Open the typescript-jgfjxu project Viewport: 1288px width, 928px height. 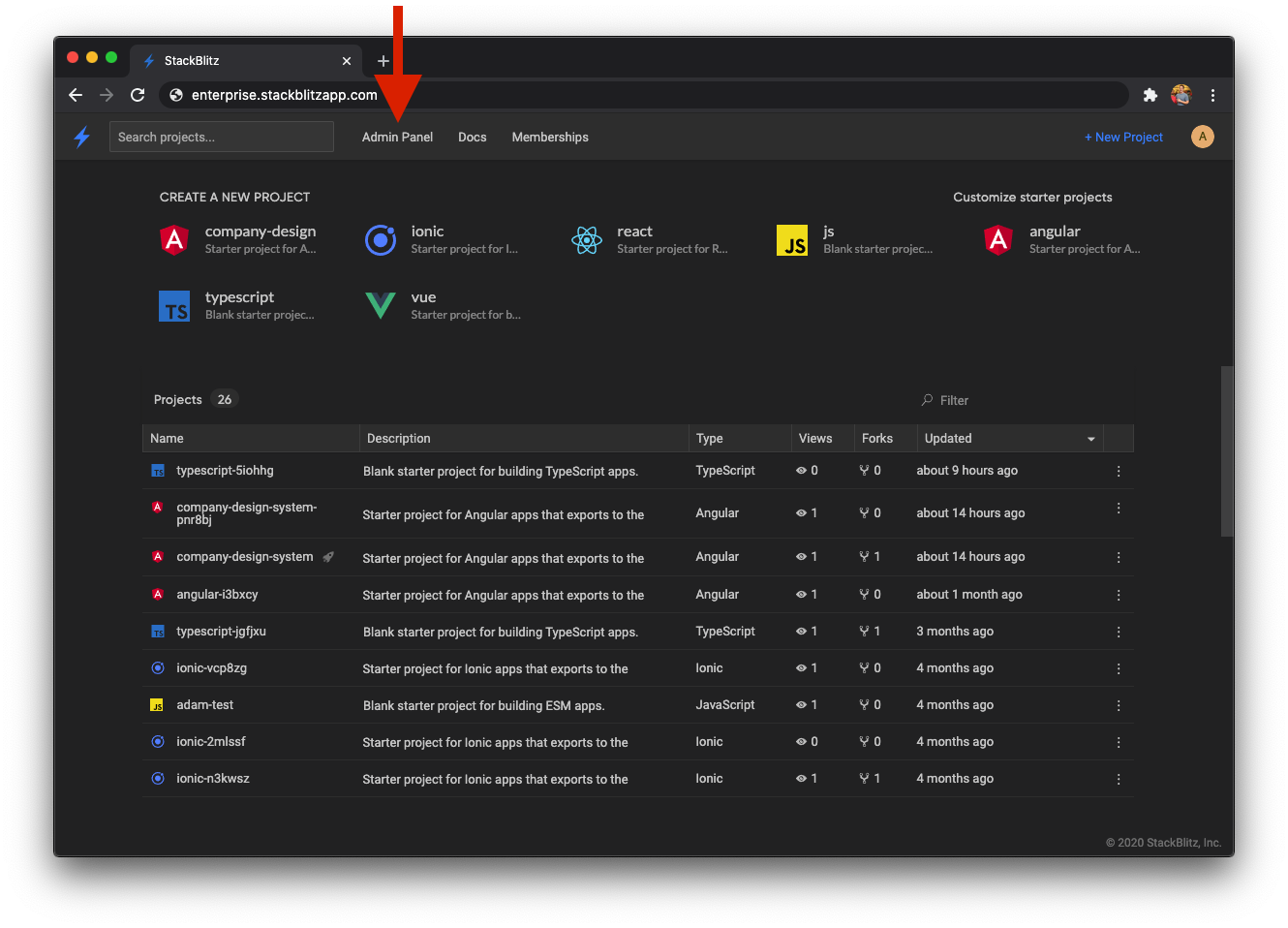[x=221, y=632]
